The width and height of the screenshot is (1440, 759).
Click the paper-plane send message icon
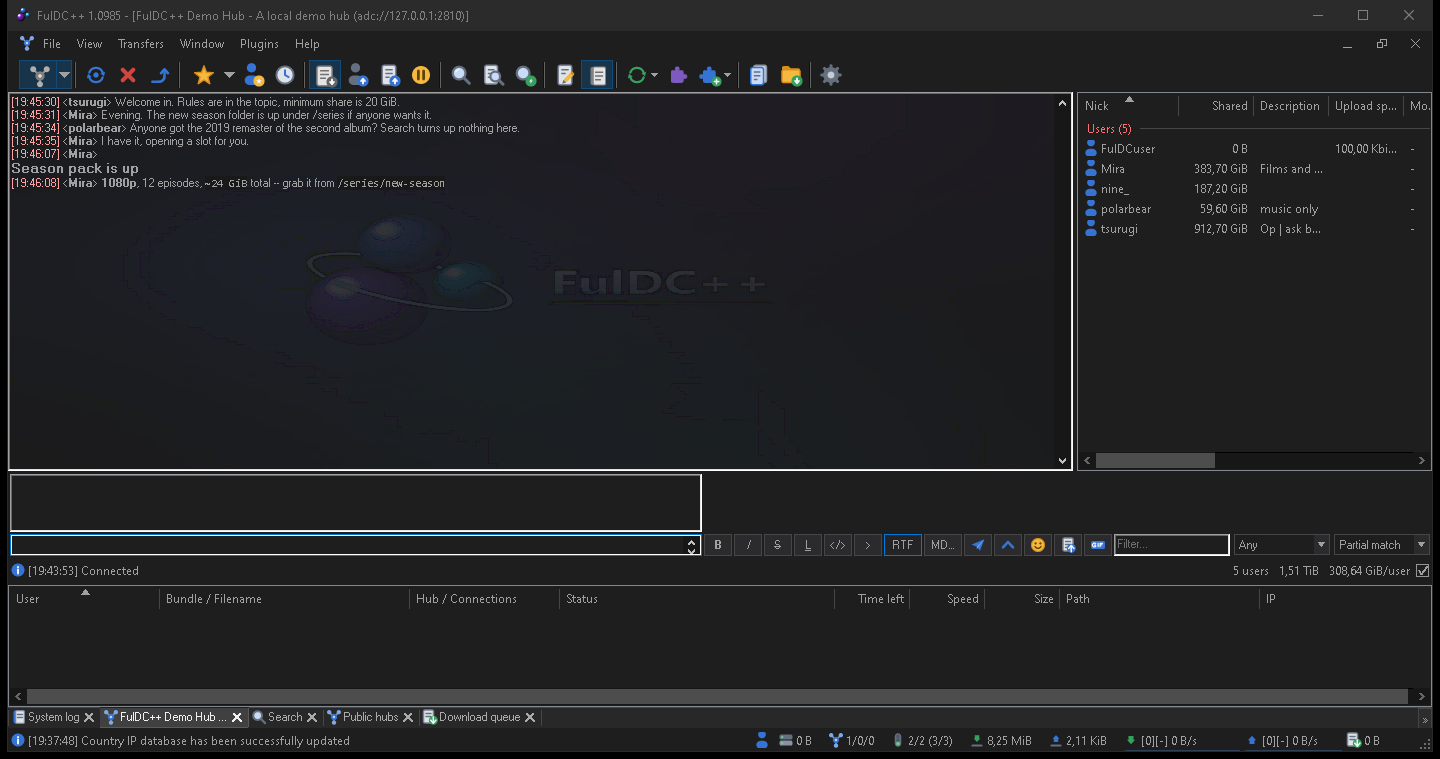pyautogui.click(x=978, y=545)
